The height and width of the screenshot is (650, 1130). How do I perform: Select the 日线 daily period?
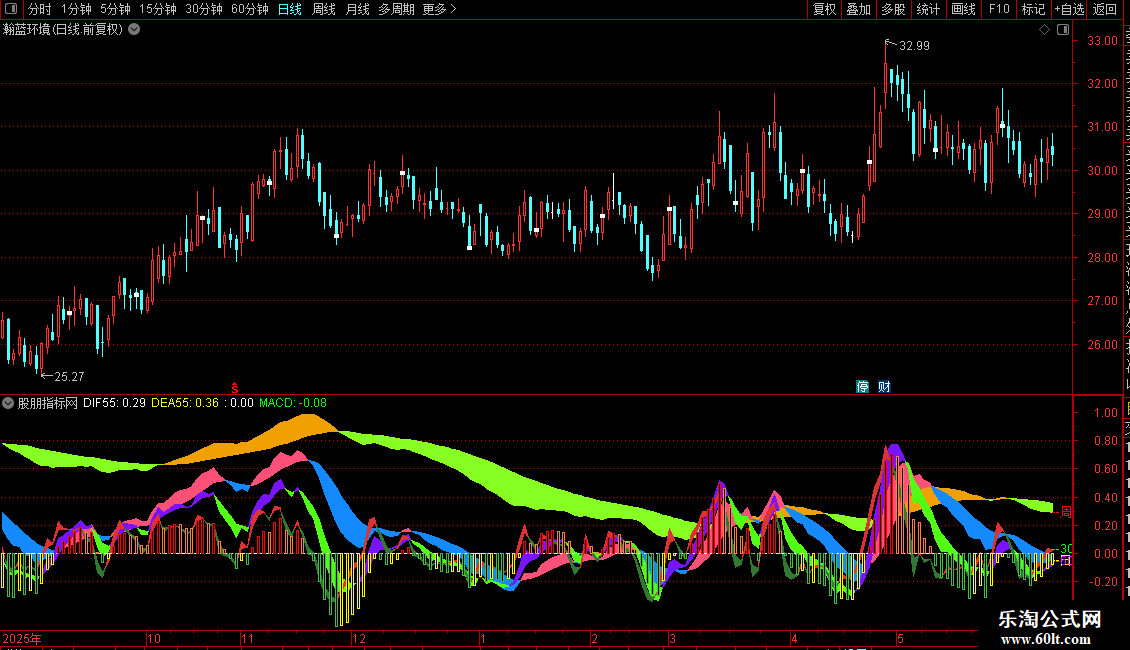pyautogui.click(x=290, y=9)
